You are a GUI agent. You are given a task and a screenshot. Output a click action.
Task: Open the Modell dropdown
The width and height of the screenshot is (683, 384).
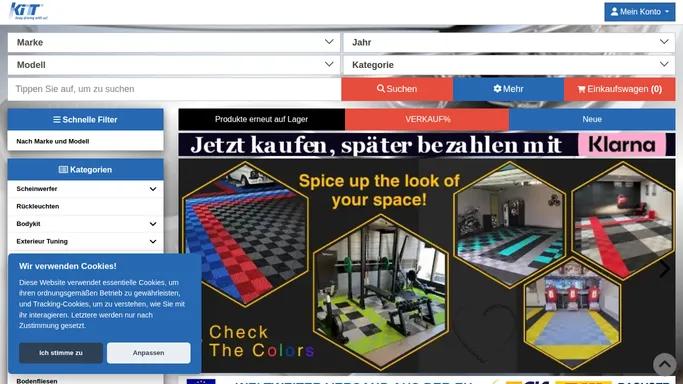click(174, 65)
